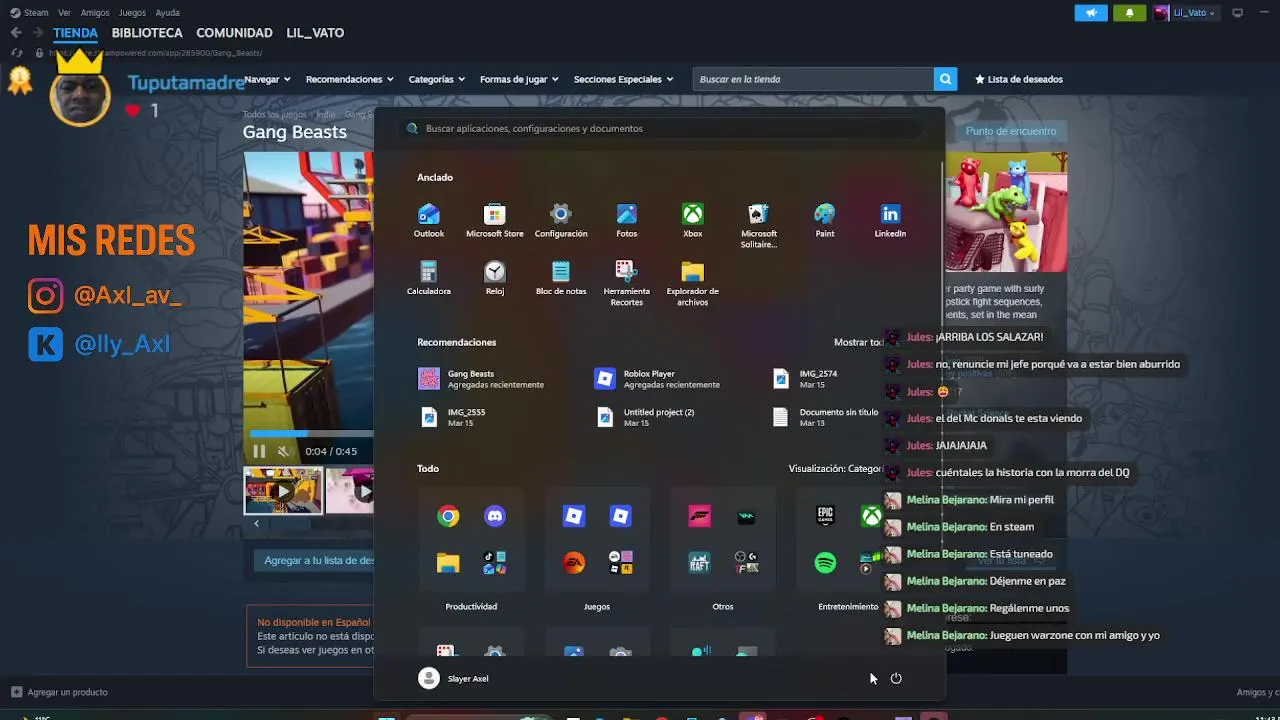This screenshot has width=1280, height=720.
Task: Click Start menu search field
Action: coord(660,128)
